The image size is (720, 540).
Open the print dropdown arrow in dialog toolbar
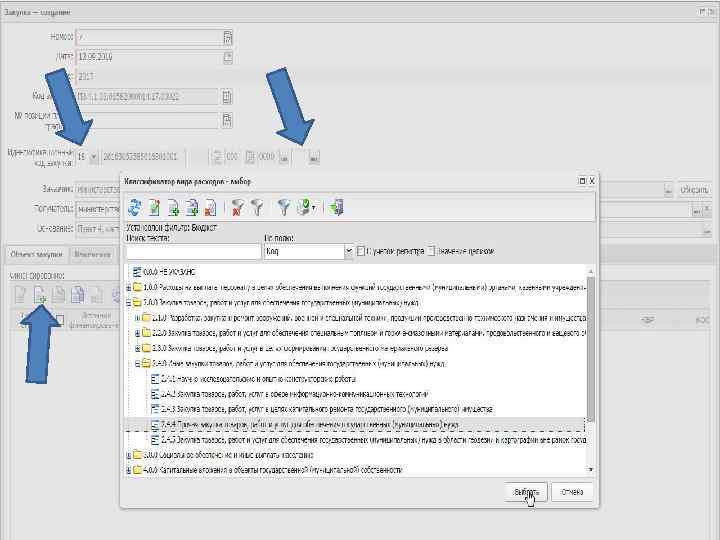314,208
